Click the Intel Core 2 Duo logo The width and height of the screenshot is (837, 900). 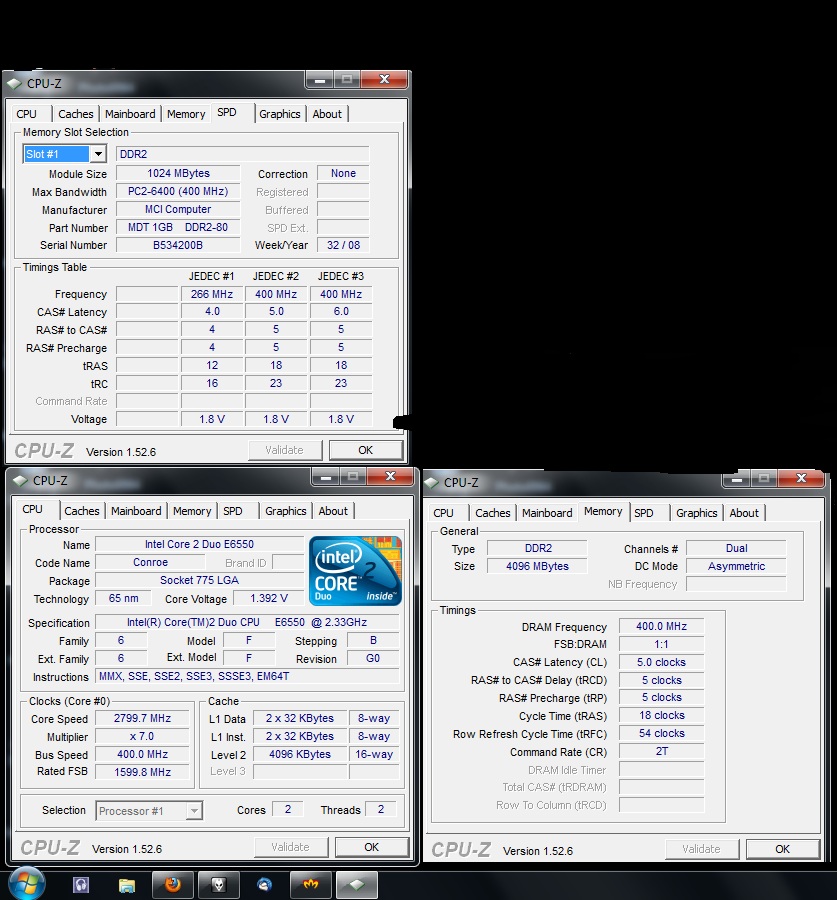355,571
